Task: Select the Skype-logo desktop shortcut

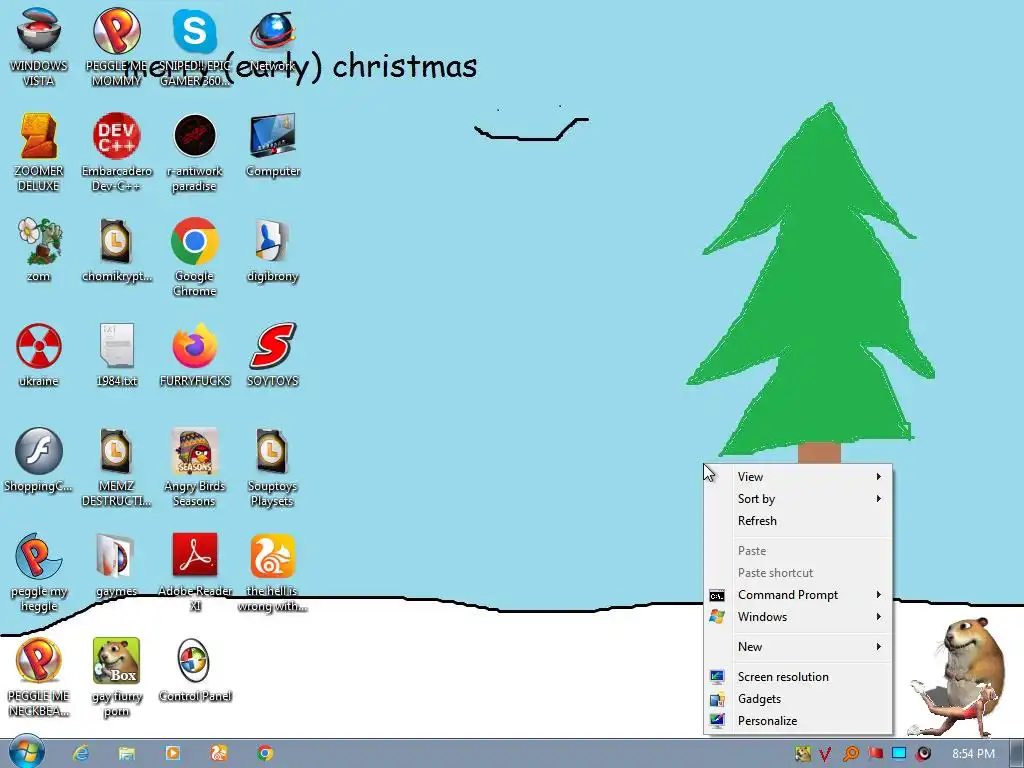Action: click(x=195, y=48)
